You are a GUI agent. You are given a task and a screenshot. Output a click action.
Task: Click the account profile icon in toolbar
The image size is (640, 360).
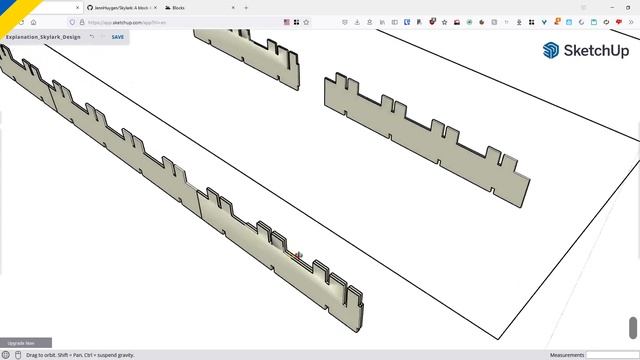[369, 22]
